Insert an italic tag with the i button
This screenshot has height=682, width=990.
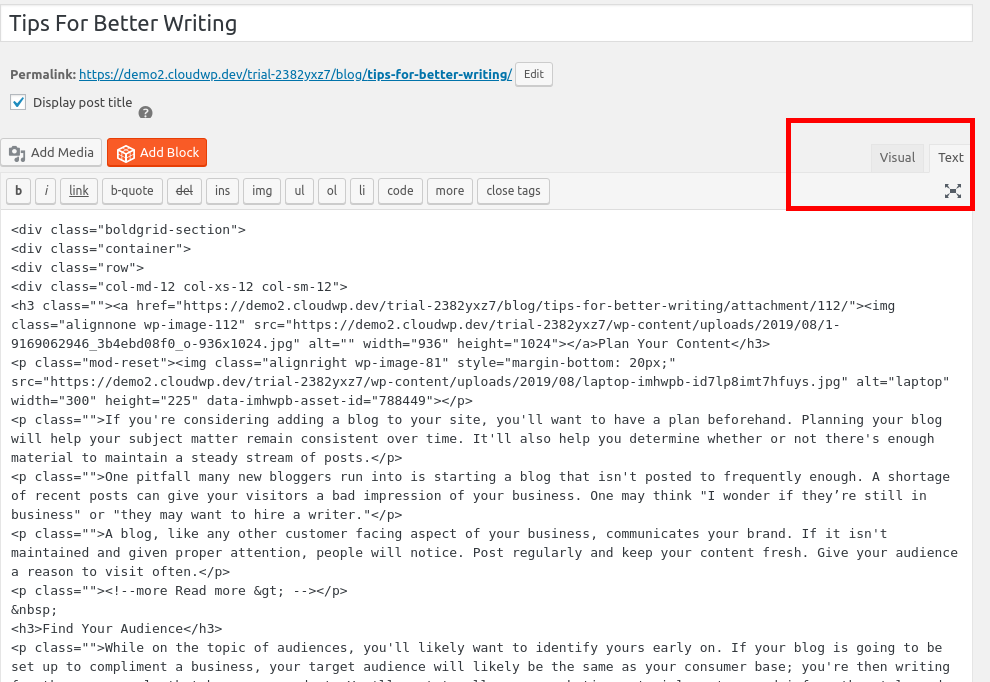click(x=45, y=191)
